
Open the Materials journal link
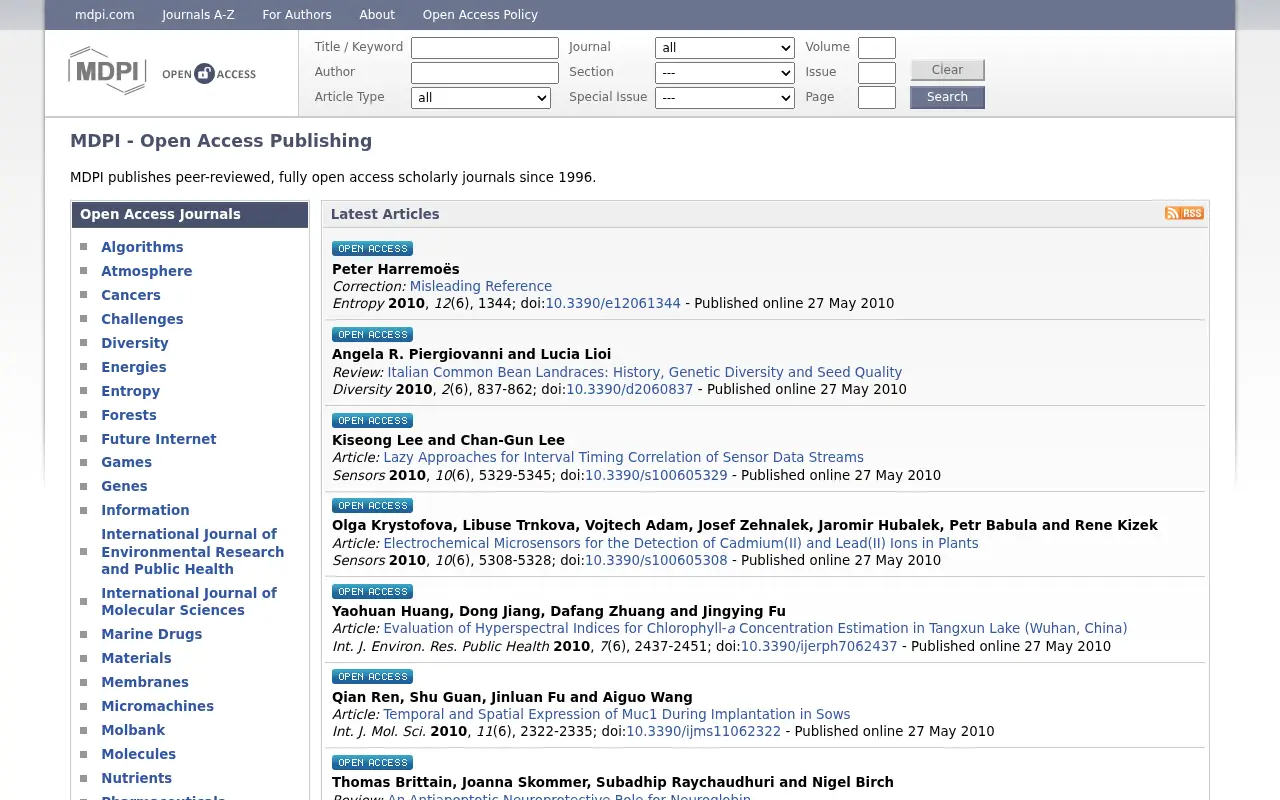pyautogui.click(x=136, y=658)
